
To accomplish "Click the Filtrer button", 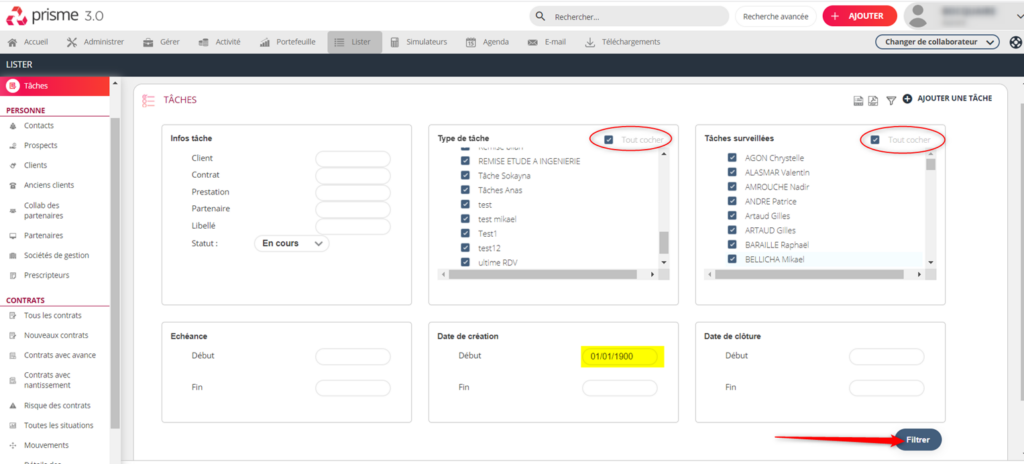I will pos(917,440).
